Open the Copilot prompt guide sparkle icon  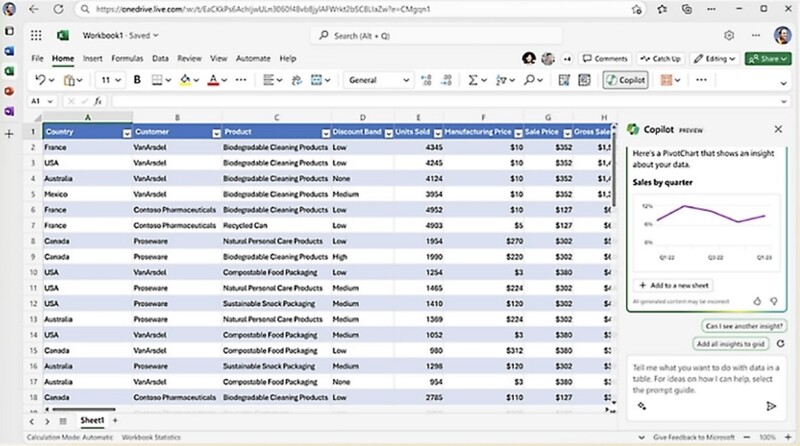click(x=641, y=406)
